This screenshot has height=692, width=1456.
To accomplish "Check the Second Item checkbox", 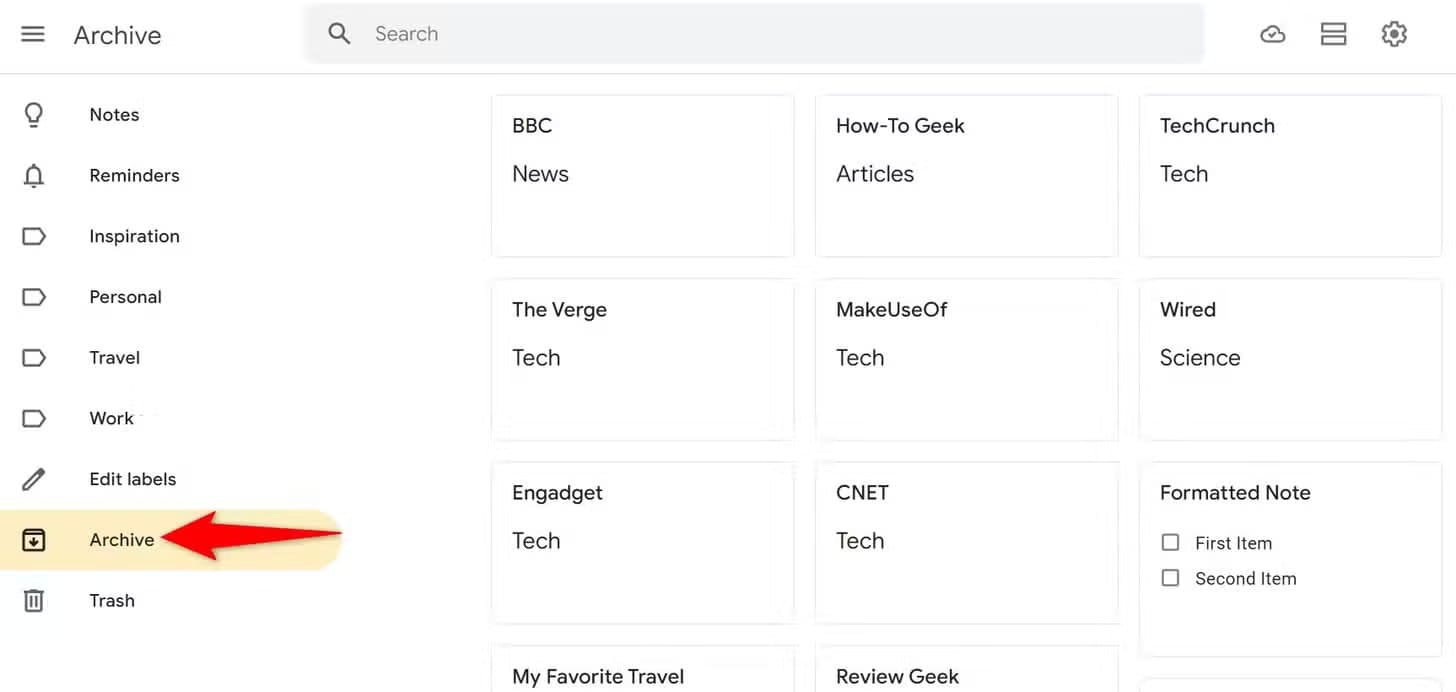I will (1170, 578).
